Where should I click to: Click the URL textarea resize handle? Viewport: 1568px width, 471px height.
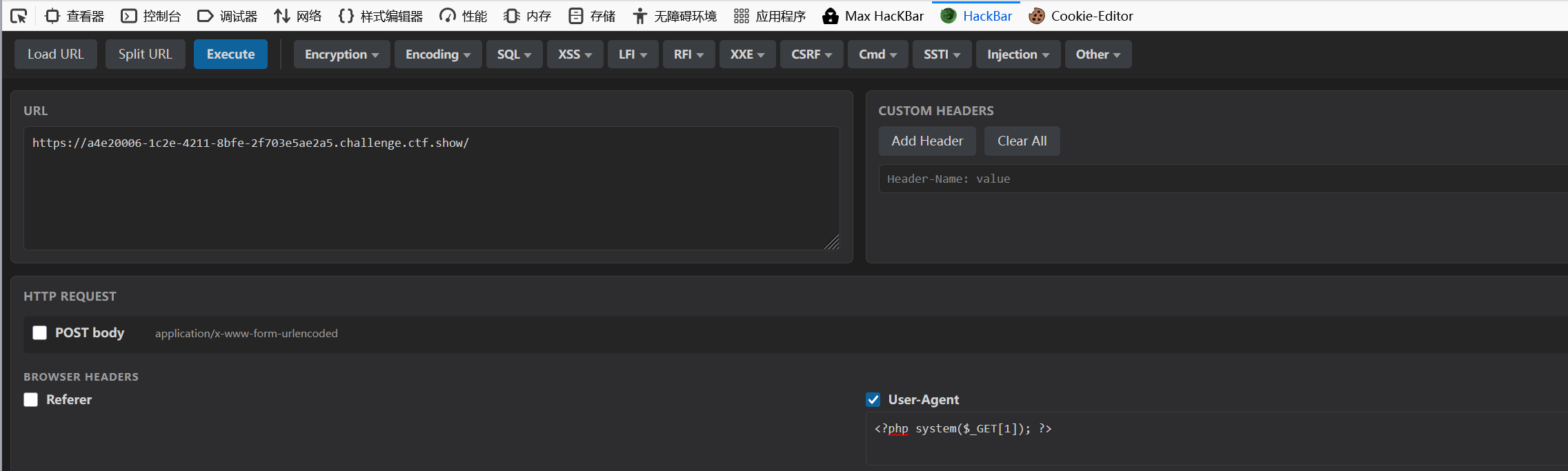[x=832, y=242]
